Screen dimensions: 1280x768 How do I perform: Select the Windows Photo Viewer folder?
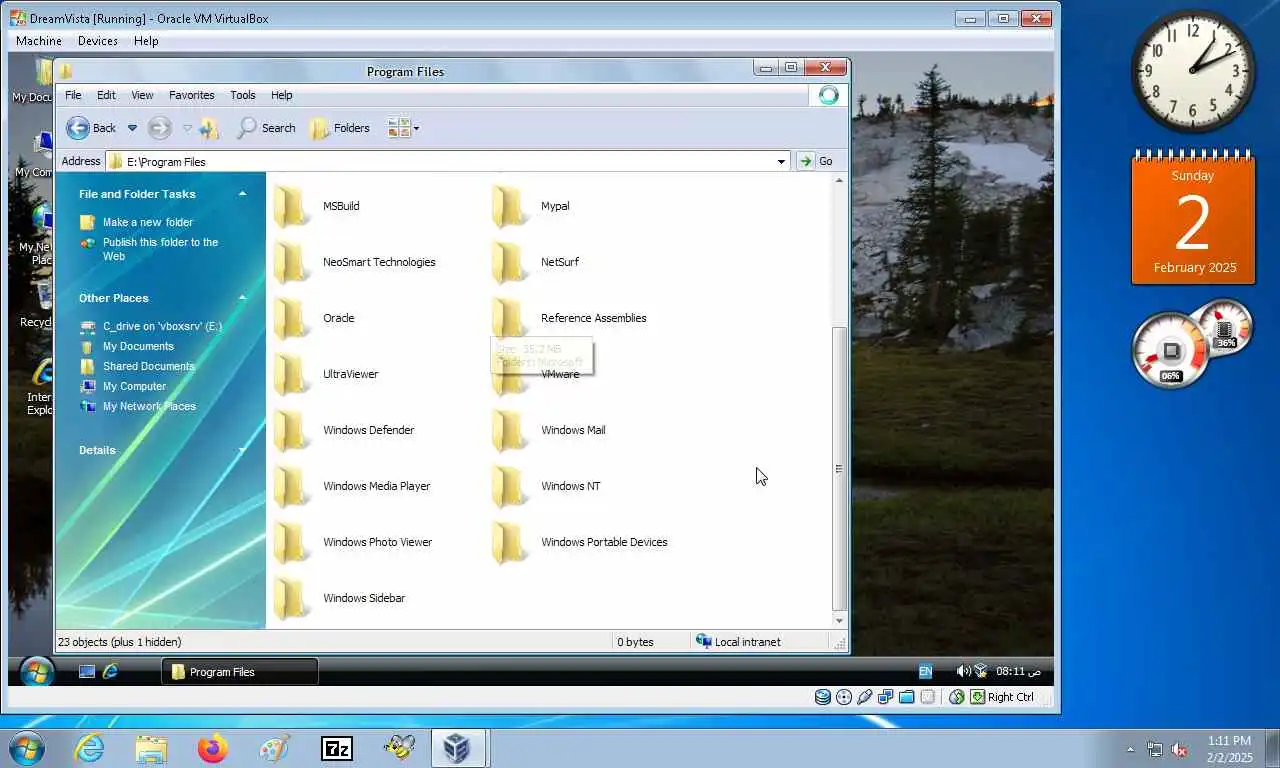pos(353,542)
